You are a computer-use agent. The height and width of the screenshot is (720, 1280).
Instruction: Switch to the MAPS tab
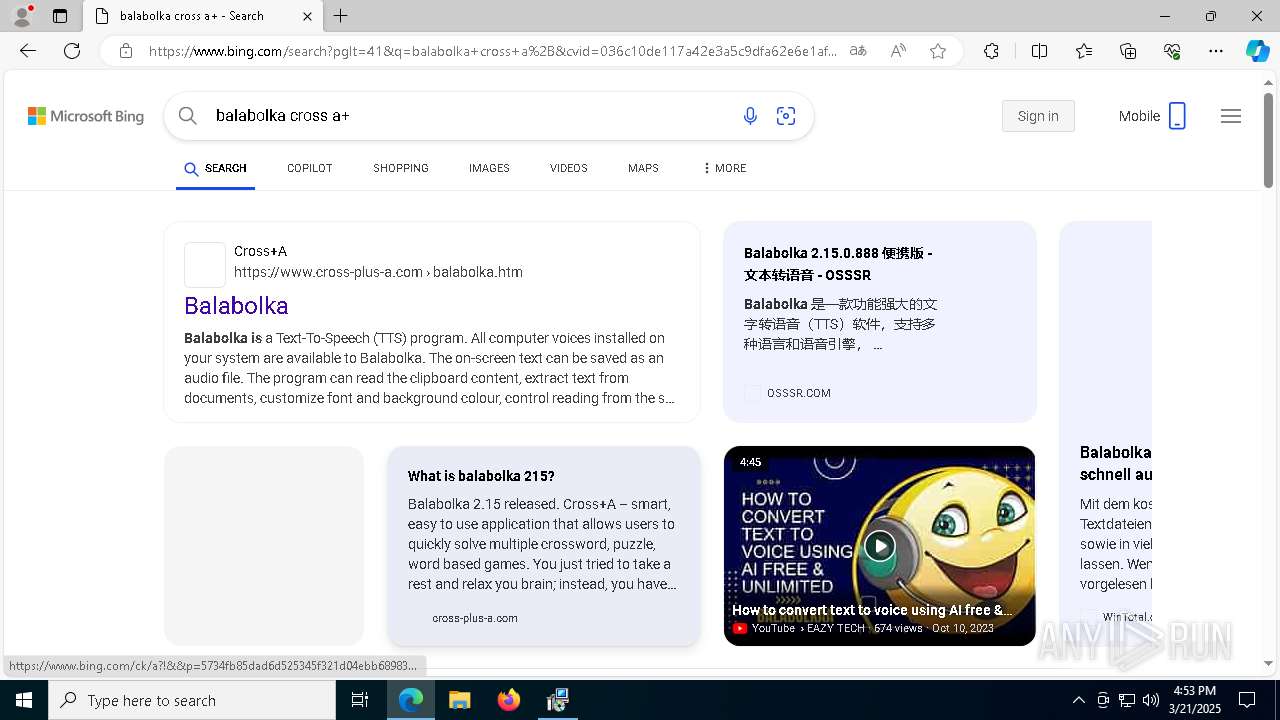(x=643, y=168)
